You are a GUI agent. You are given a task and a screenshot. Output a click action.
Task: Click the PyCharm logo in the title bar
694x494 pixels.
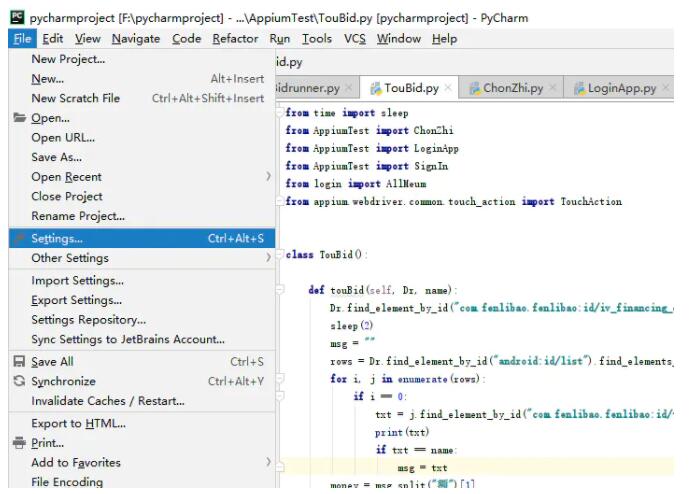17,17
